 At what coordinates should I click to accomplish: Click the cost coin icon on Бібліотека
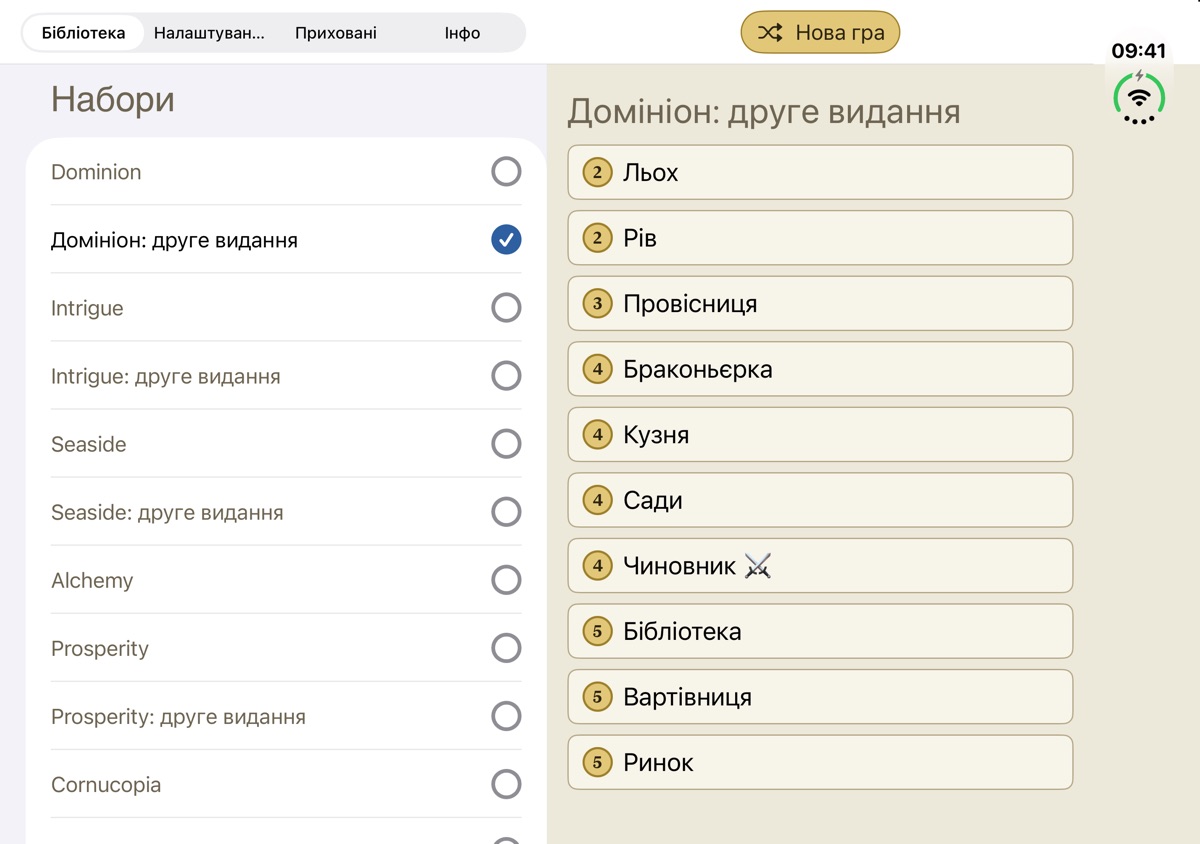[x=598, y=631]
